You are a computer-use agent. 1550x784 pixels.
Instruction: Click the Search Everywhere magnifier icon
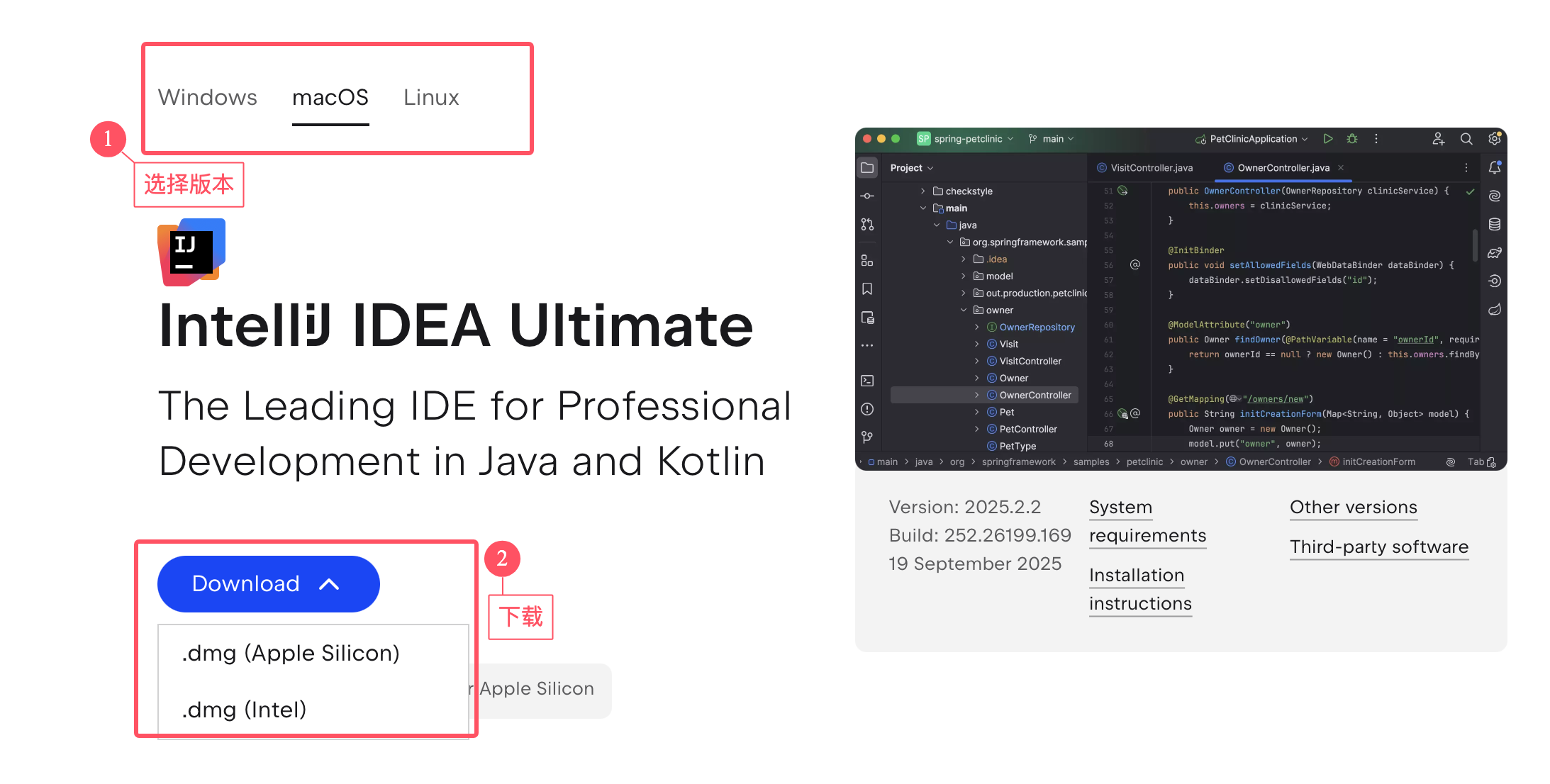pyautogui.click(x=1466, y=139)
